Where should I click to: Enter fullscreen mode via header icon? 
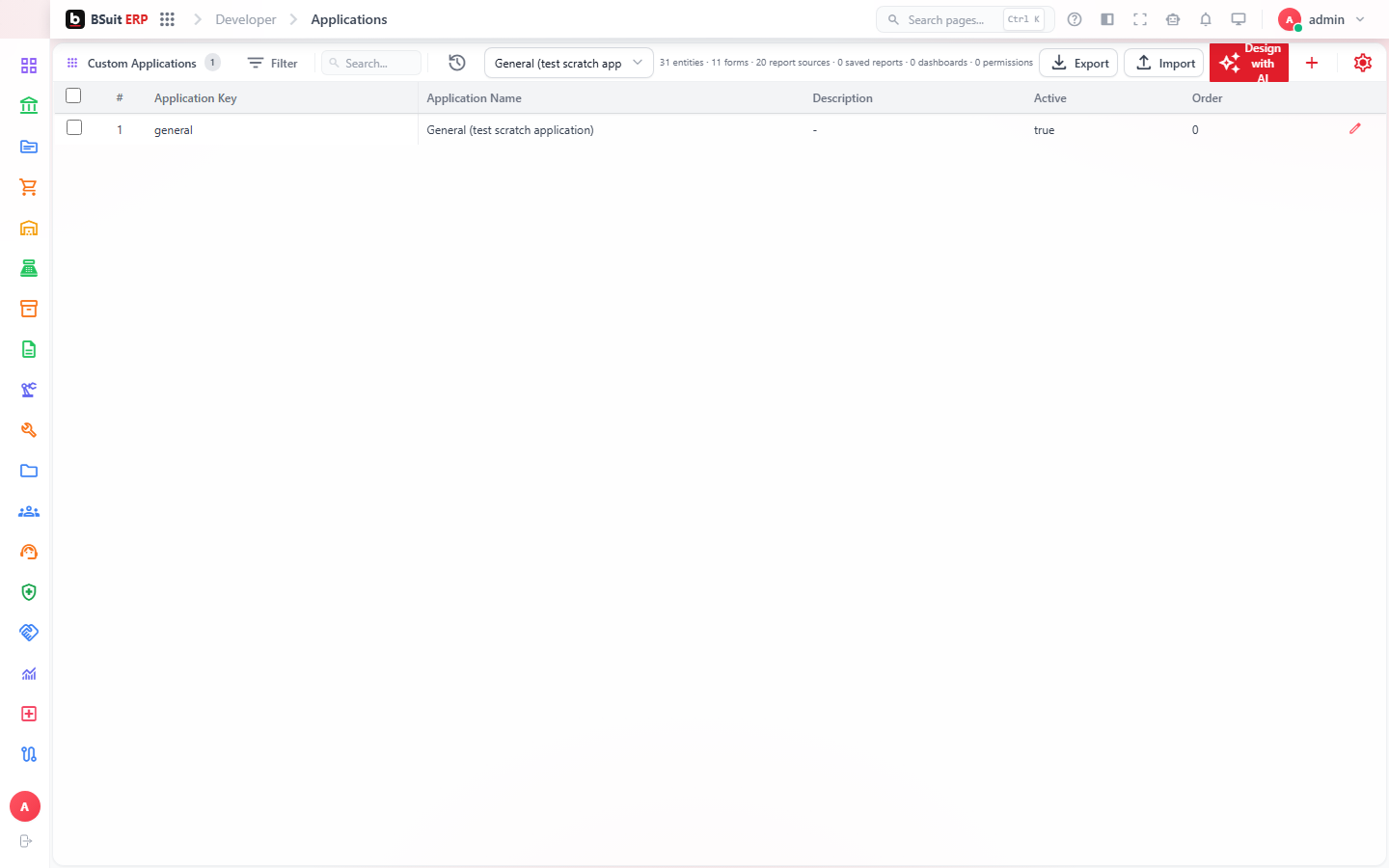click(1140, 19)
